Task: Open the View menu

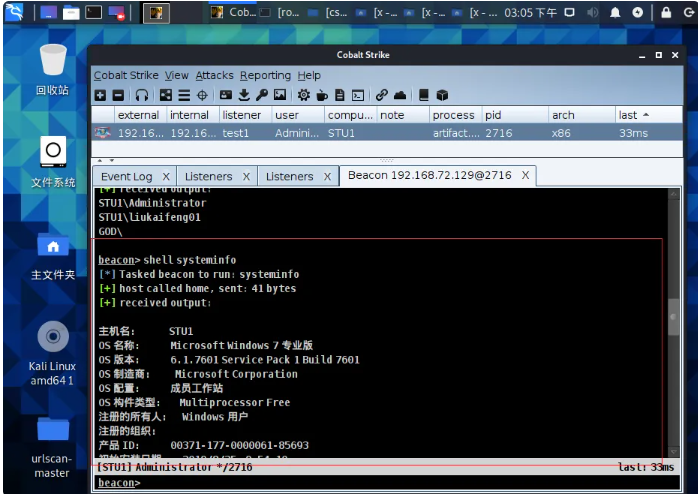Action: (177, 76)
